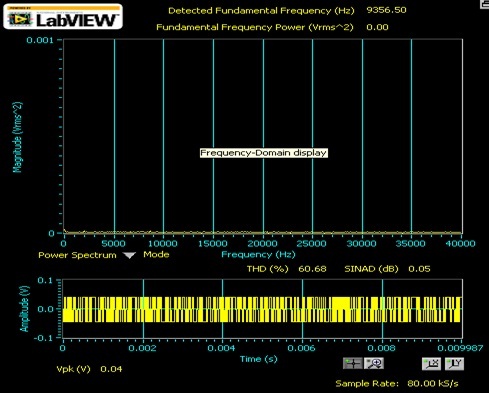Click the Detected Fundamental Frequency (Hz) label
Screen dimensions: 489x393
point(261,11)
